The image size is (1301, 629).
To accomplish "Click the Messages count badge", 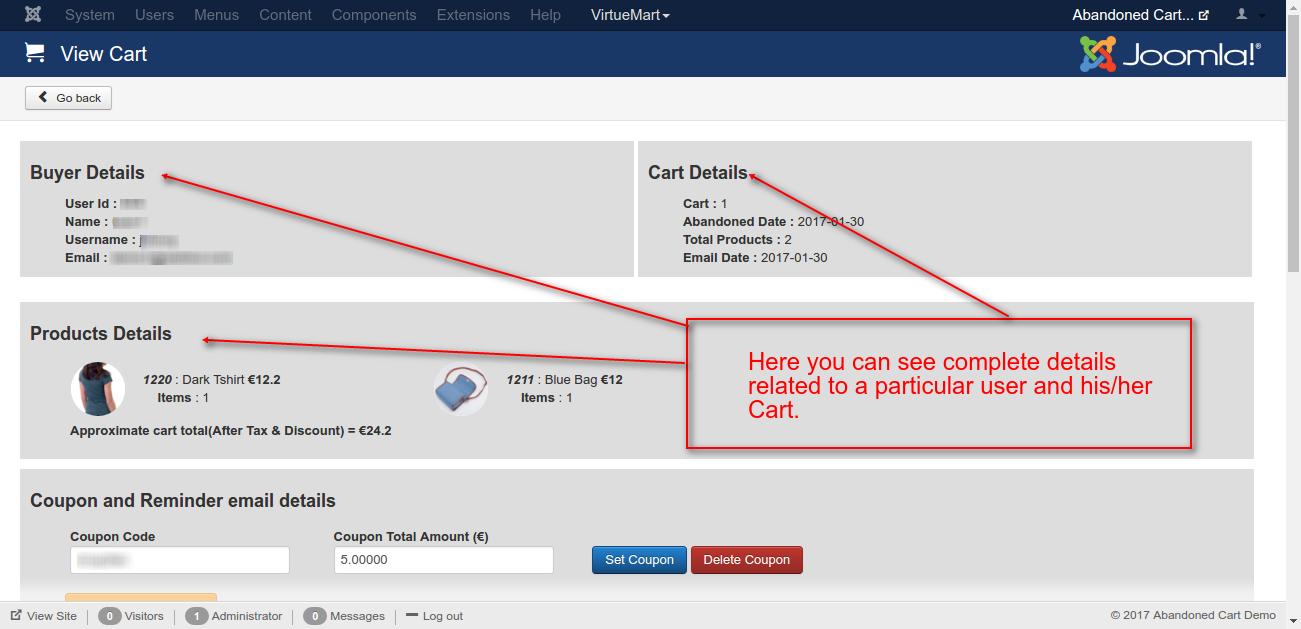I will (314, 616).
